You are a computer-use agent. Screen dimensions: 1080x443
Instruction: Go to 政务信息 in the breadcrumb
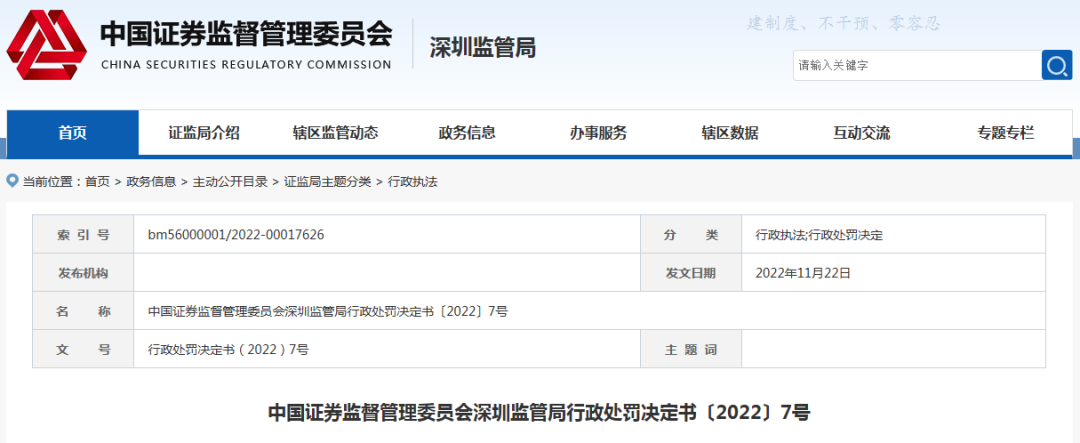(151, 182)
